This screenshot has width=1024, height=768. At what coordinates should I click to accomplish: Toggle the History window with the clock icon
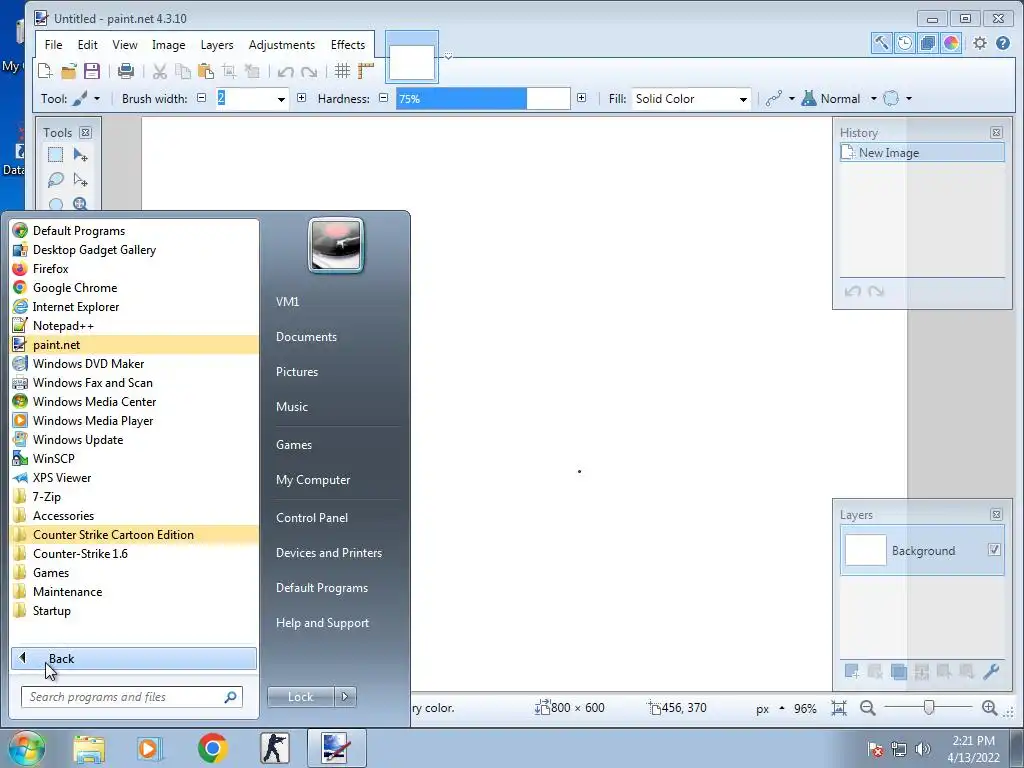(905, 43)
